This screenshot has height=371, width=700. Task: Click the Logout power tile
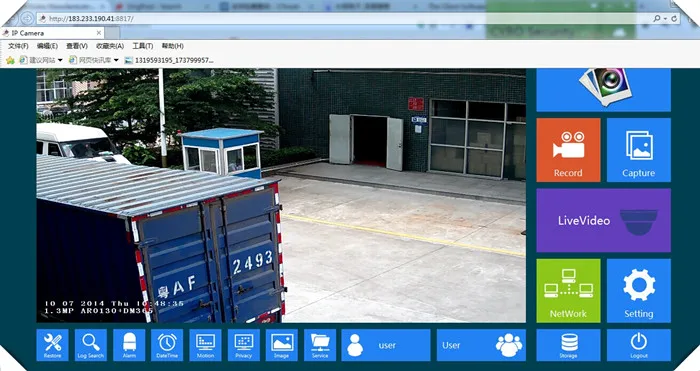coord(639,345)
